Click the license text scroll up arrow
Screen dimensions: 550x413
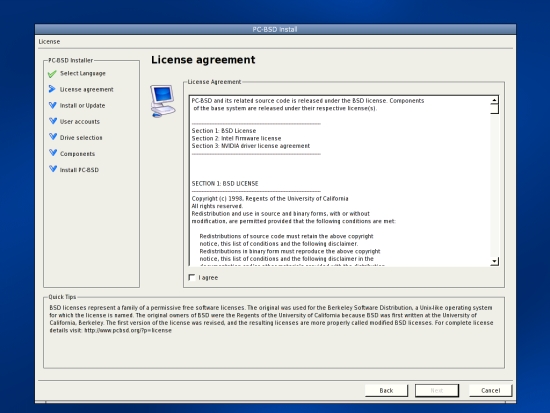pos(494,100)
